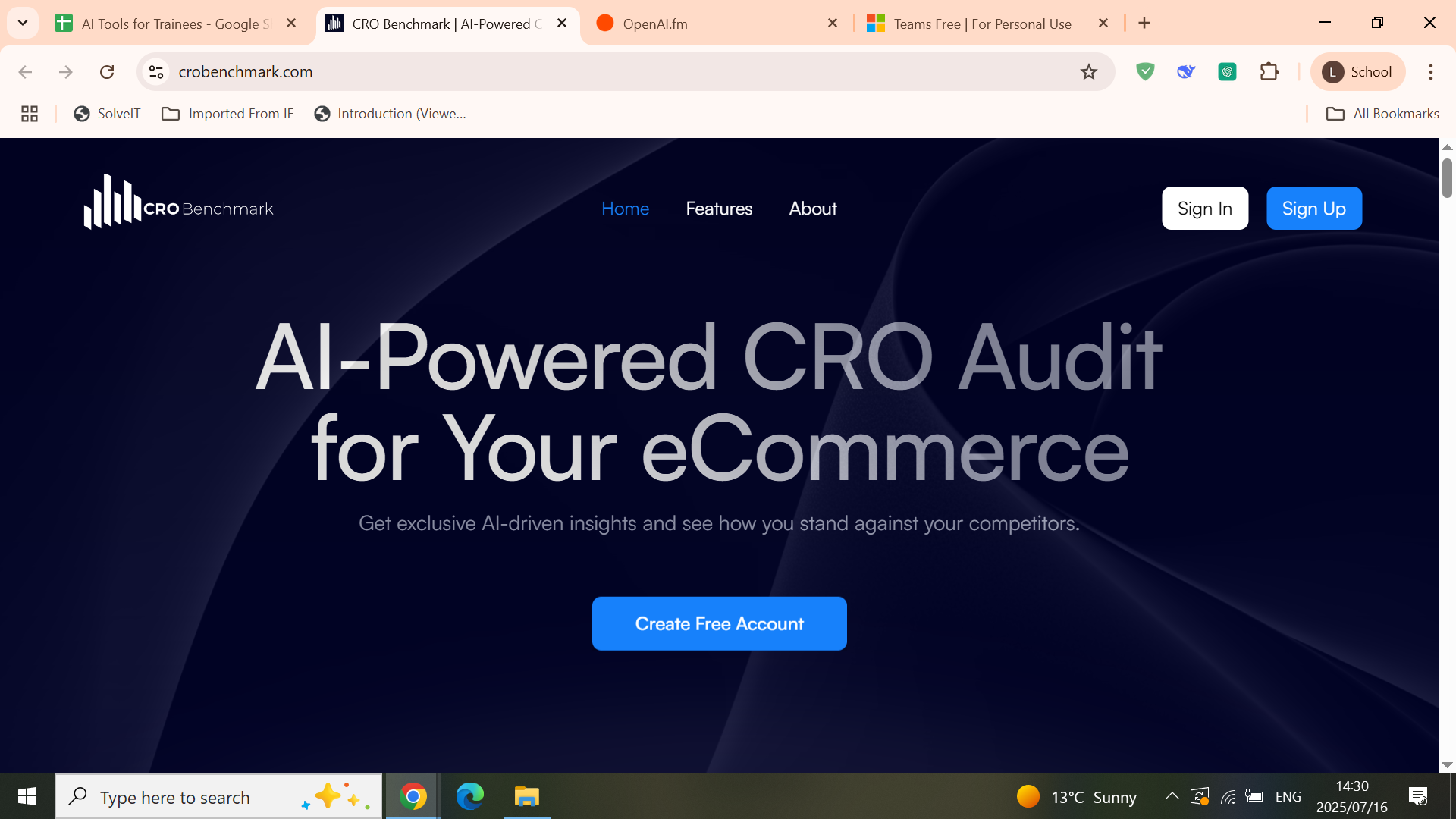Close the AI Tools for Trainees tab
This screenshot has width=1456, height=819.
point(291,24)
